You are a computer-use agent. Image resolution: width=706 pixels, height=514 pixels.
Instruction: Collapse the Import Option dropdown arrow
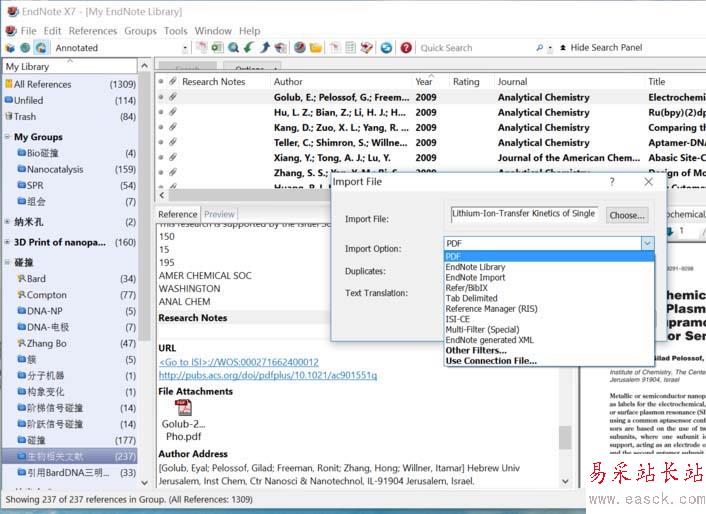click(x=647, y=243)
